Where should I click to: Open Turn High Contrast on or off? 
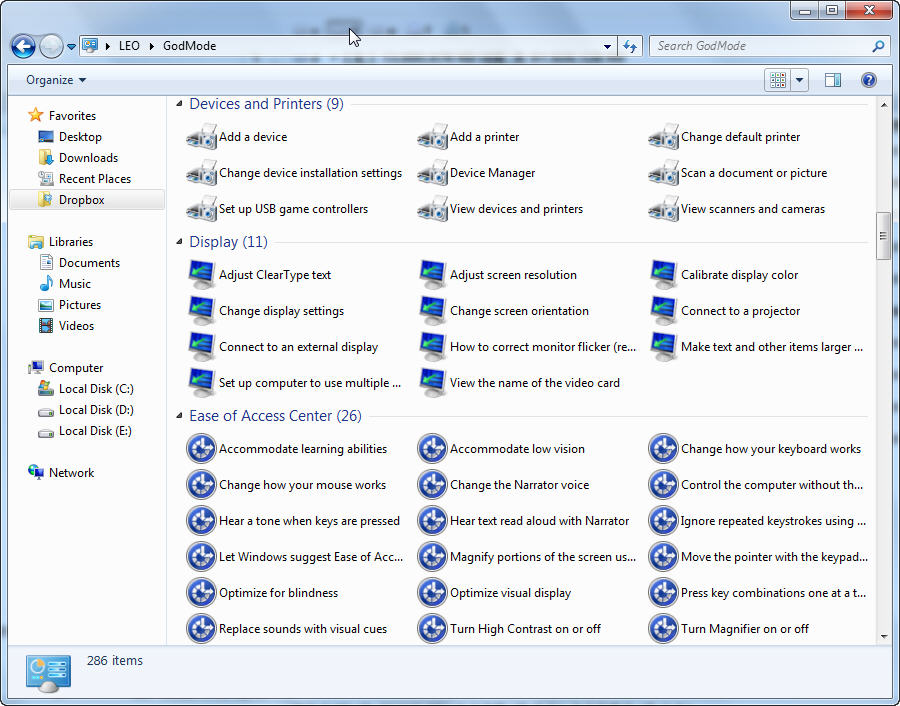[509, 629]
